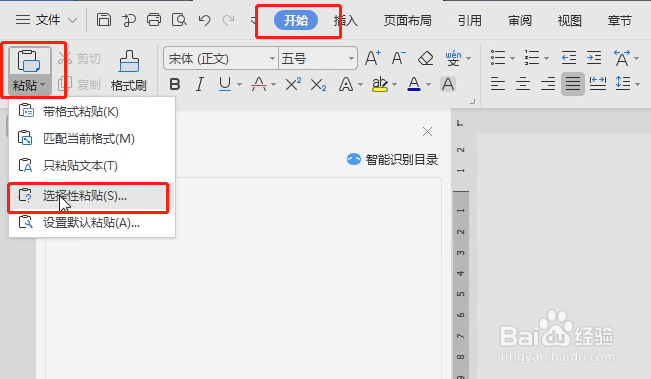651x379 pixels.
Task: Switch to the 开始 tab
Action: tap(296, 20)
